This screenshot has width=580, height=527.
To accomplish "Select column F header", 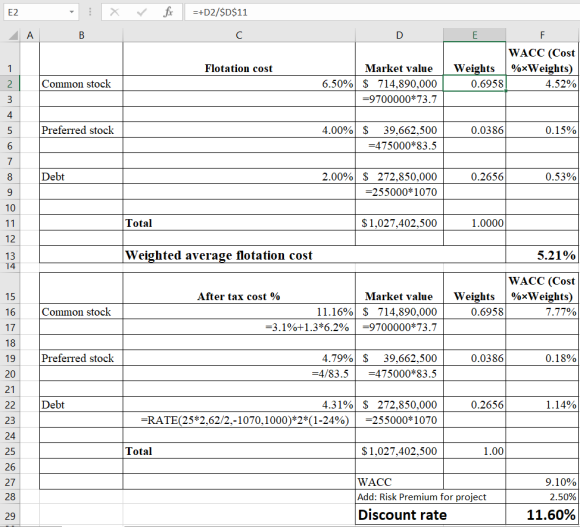I will 542,35.
